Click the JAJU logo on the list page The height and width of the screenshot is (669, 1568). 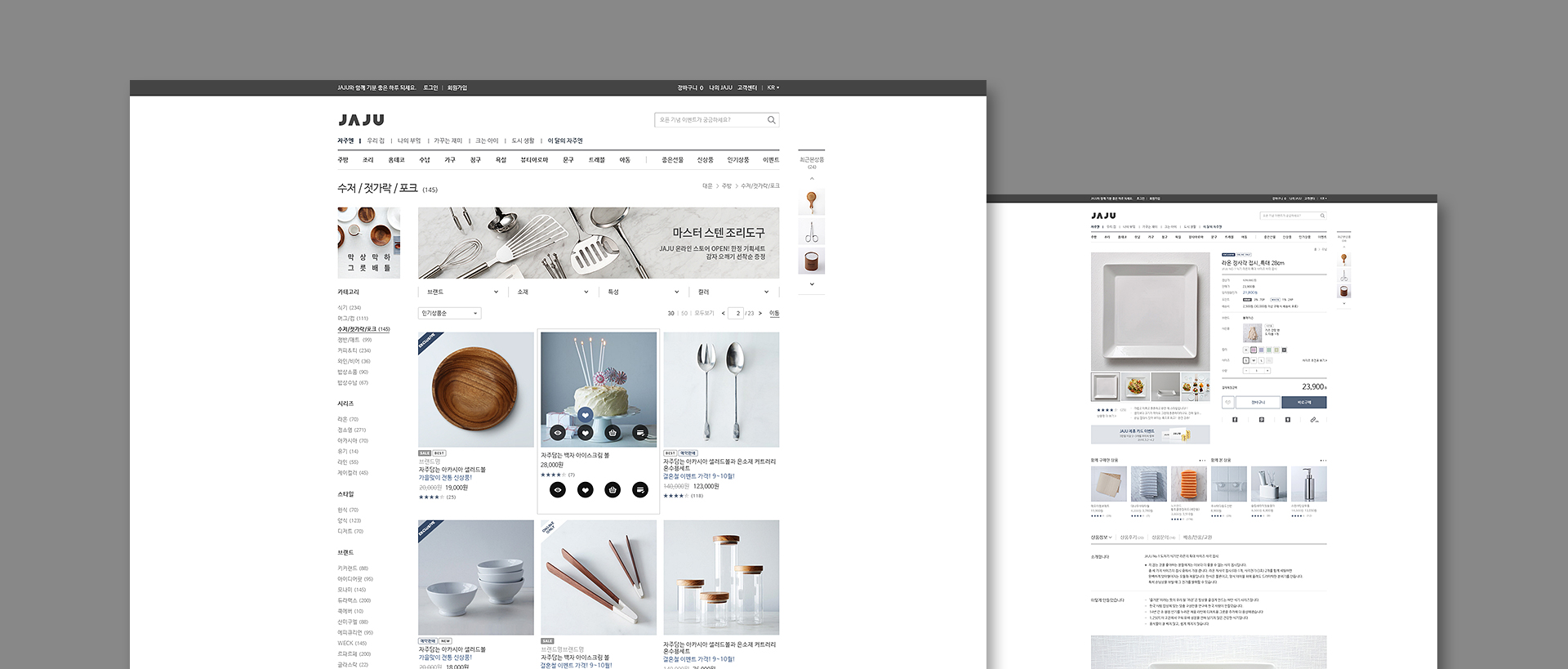point(361,119)
